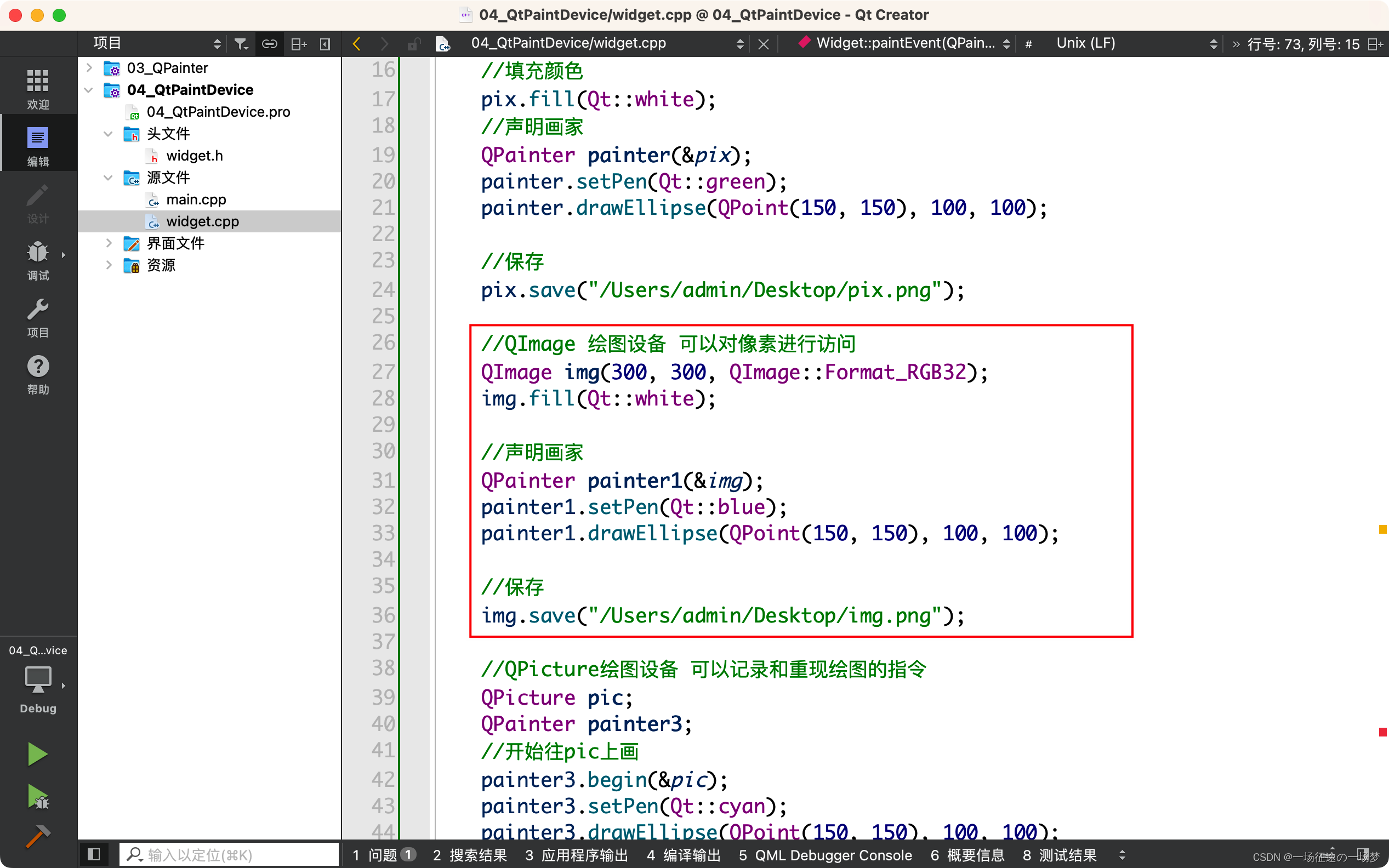
Task: Open widget.h in the tree
Action: click(x=194, y=156)
